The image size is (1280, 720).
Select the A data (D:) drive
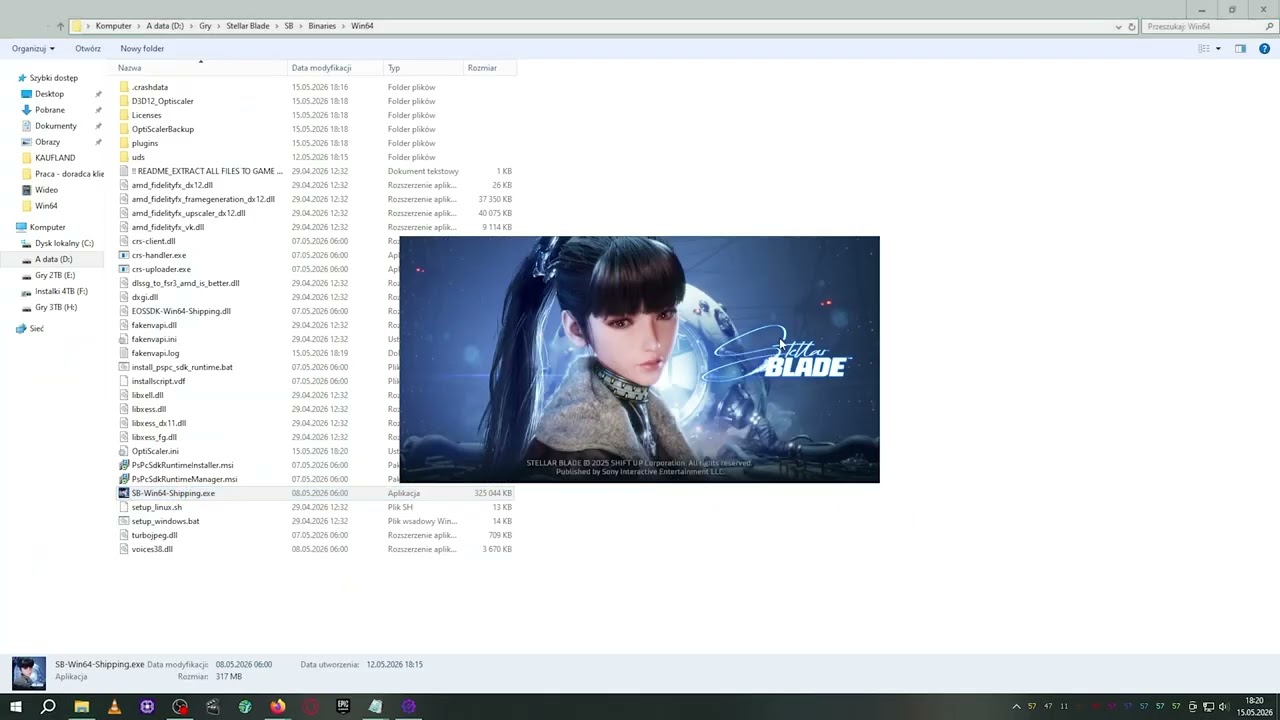click(x=53, y=259)
